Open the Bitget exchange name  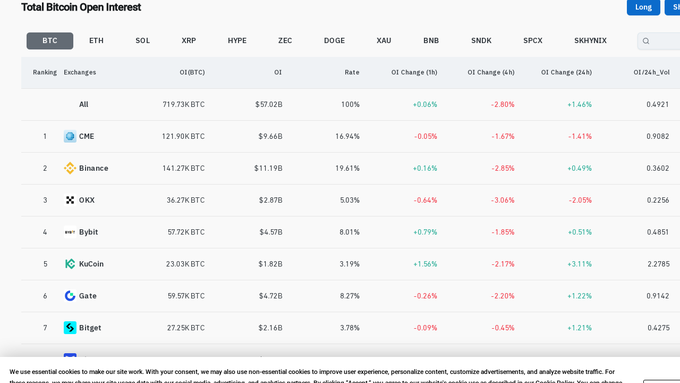pyautogui.click(x=90, y=327)
